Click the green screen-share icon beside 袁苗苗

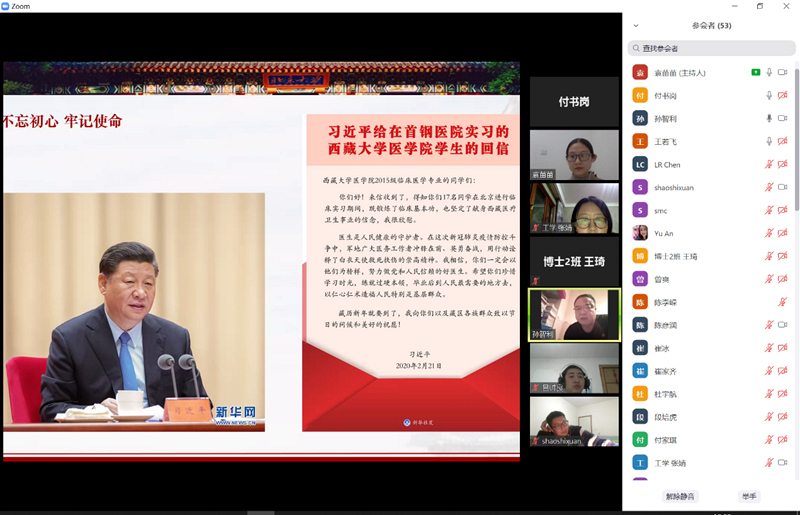(756, 72)
